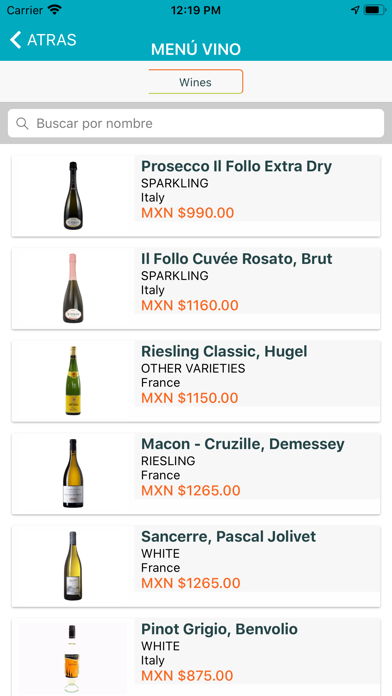Select the Pinot Grigio, Benvolio title
Viewport: 392px width, 696px height.
[x=219, y=629]
